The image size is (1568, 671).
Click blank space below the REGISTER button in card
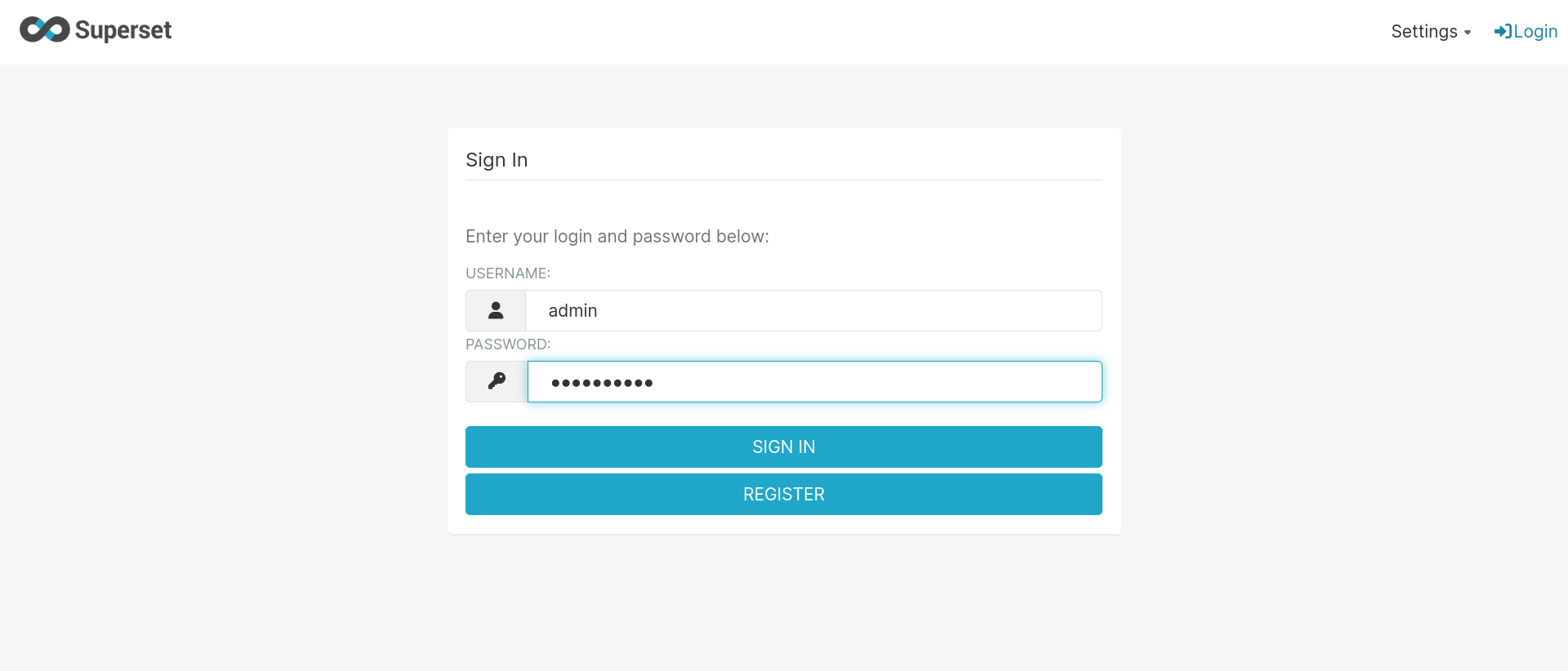point(784,525)
